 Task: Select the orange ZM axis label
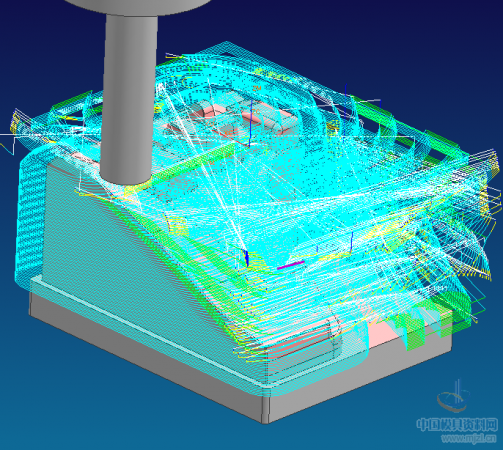point(257,88)
